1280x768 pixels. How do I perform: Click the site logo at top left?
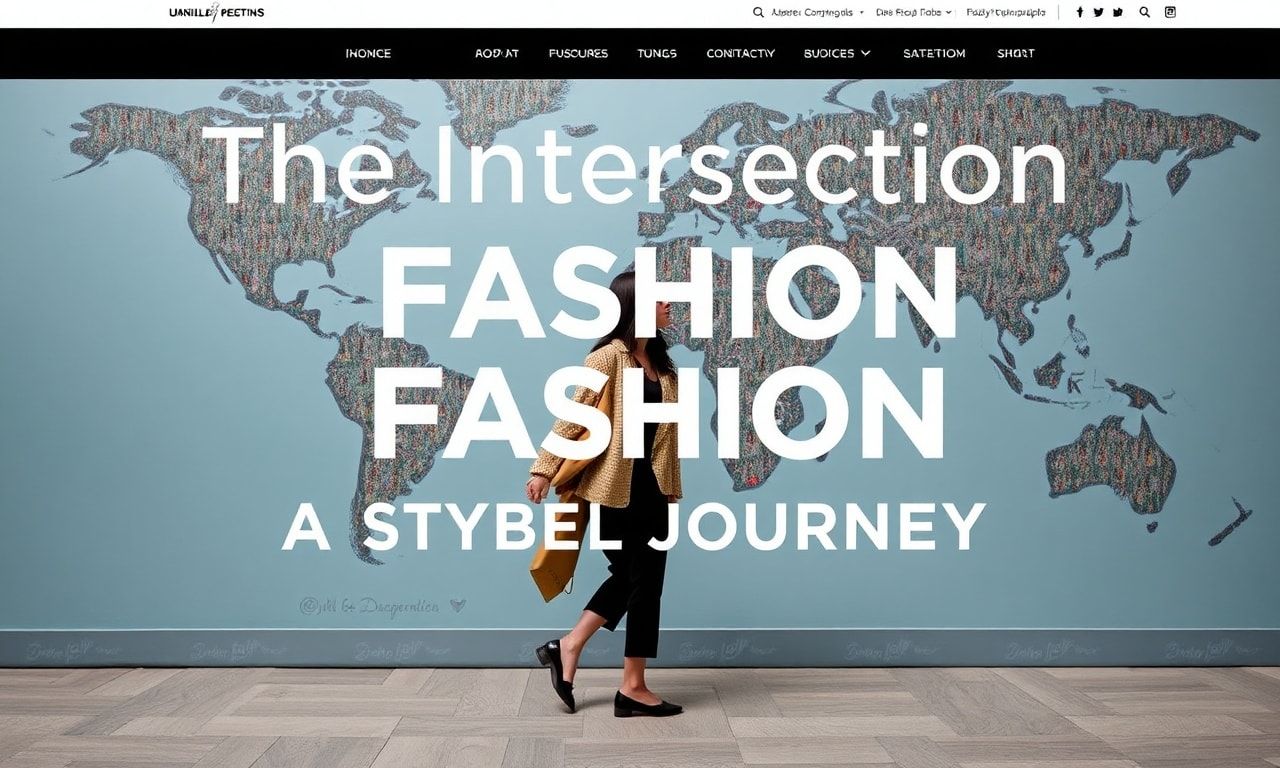tap(217, 12)
